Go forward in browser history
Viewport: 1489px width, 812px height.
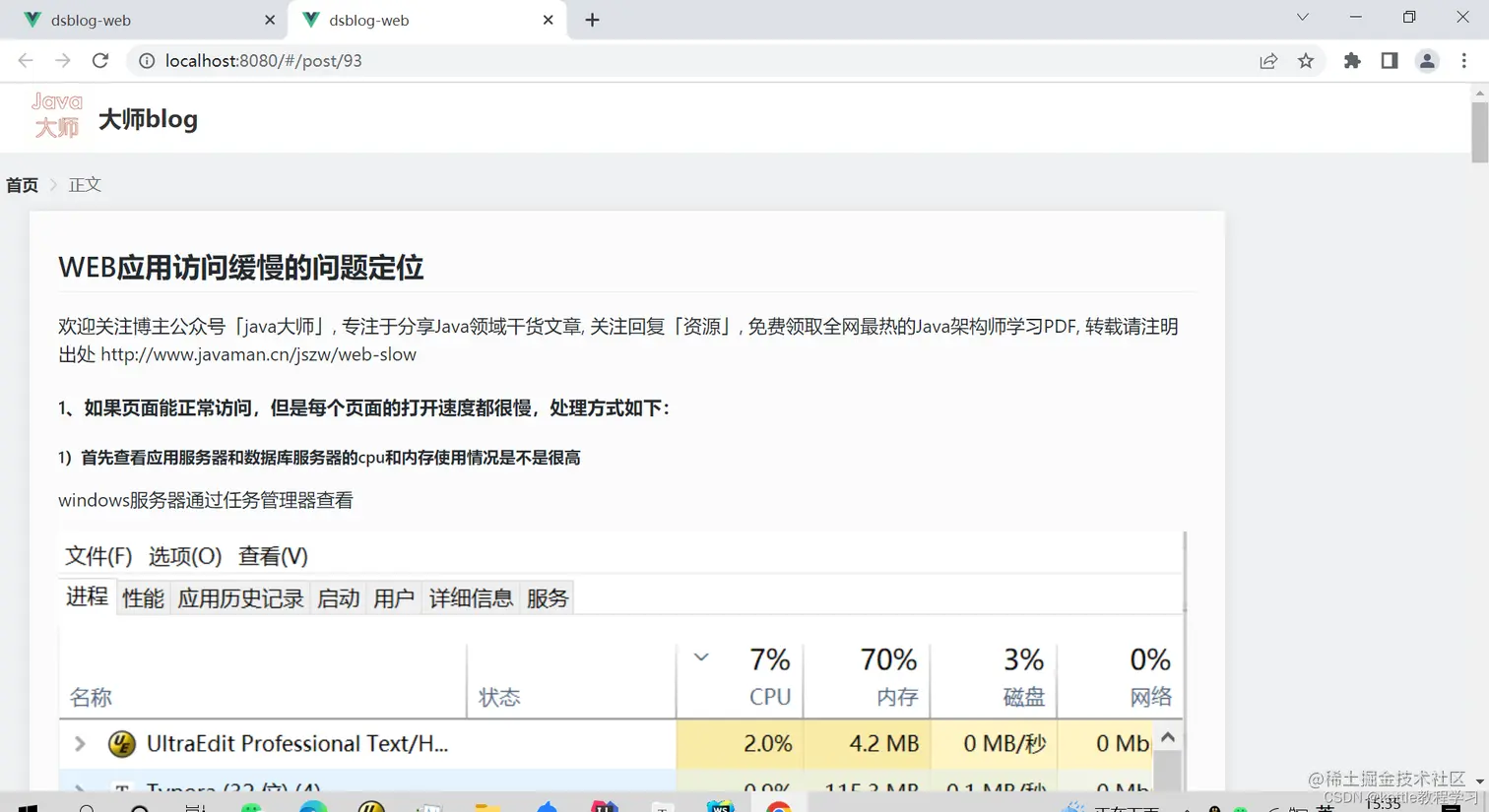click(x=63, y=61)
